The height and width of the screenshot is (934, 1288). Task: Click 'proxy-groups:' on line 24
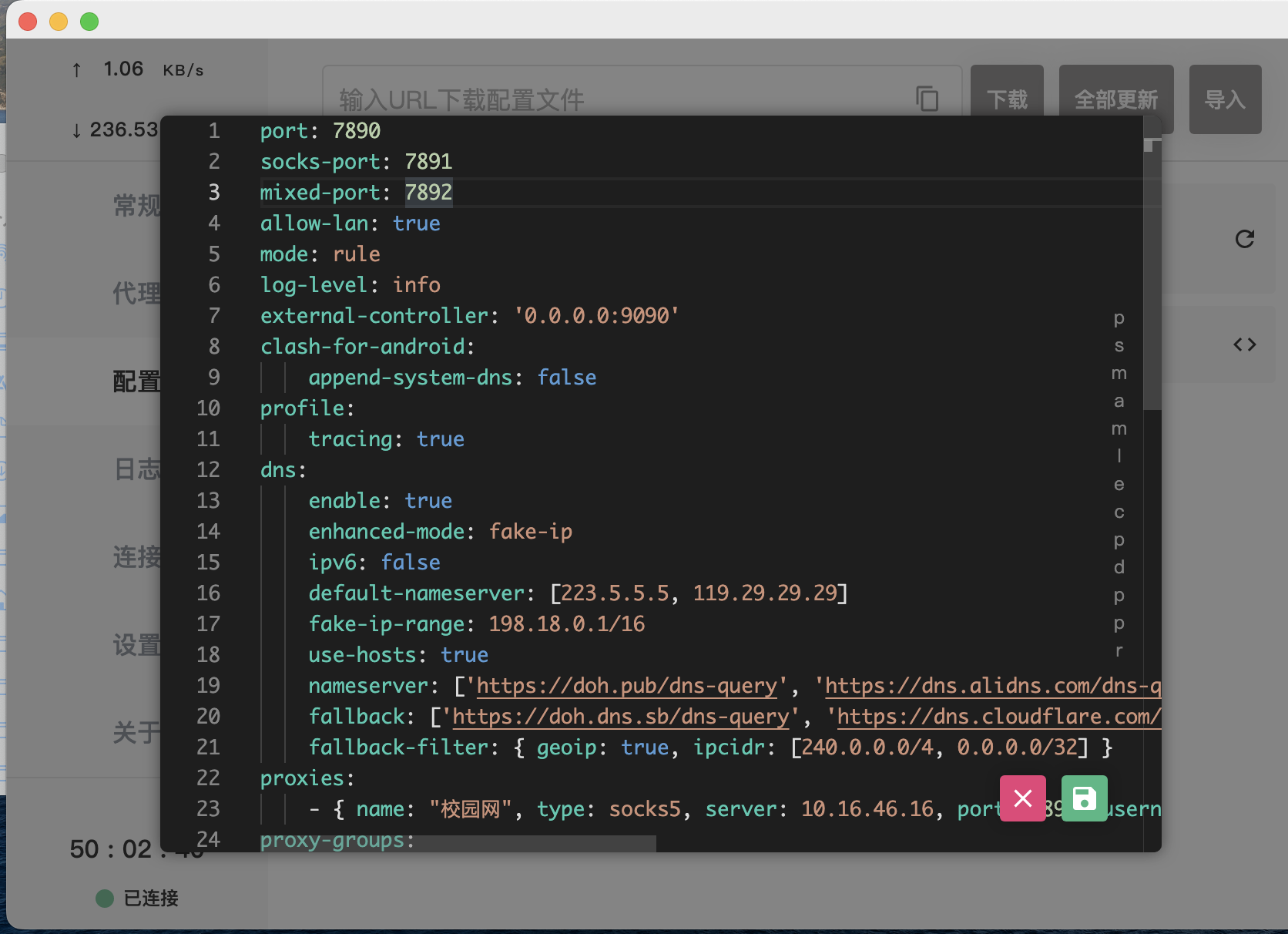click(x=337, y=839)
